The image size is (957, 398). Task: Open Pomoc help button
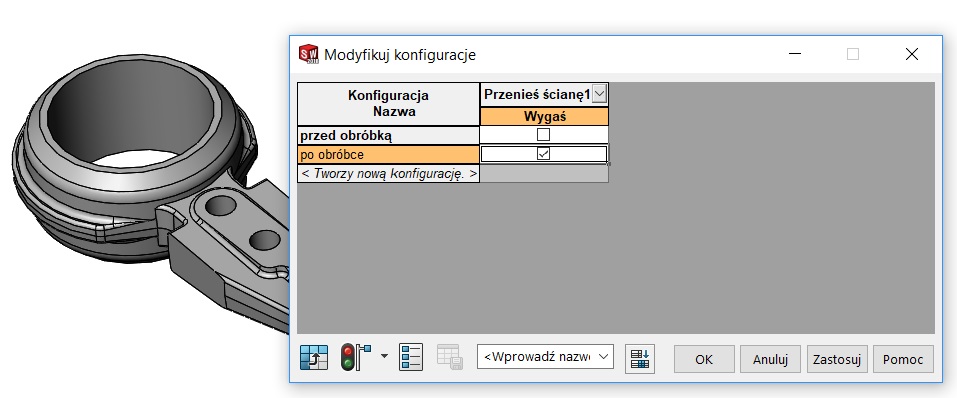click(x=903, y=359)
